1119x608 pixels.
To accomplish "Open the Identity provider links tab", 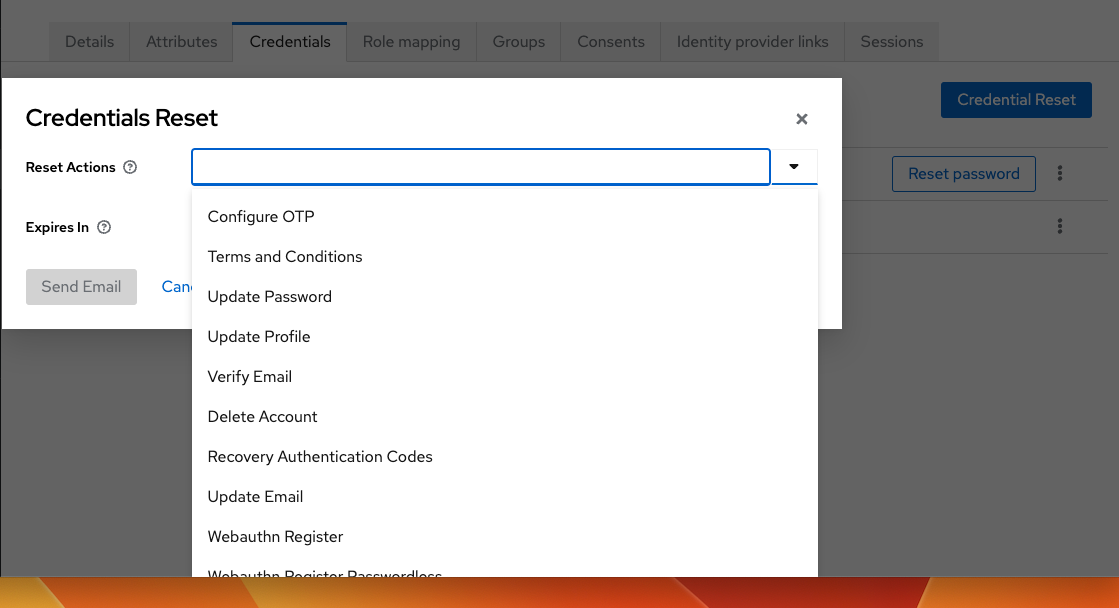I will click(x=752, y=41).
